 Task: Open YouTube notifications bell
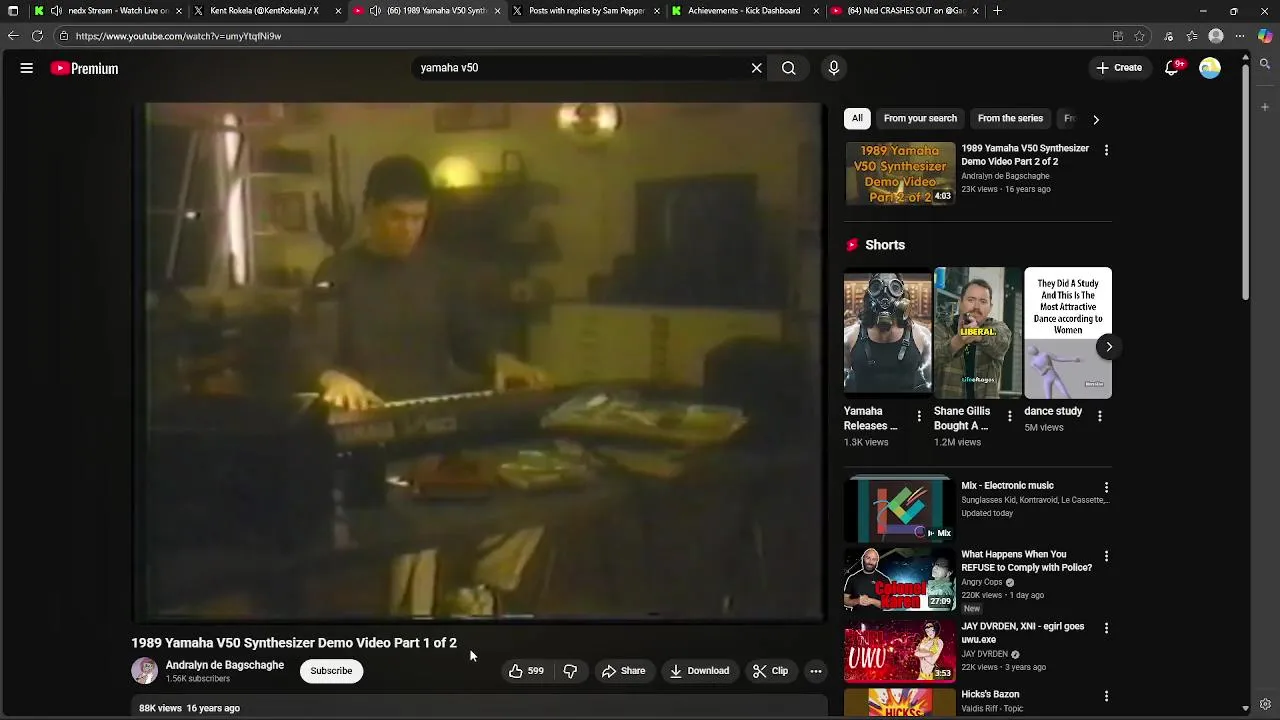point(1172,68)
